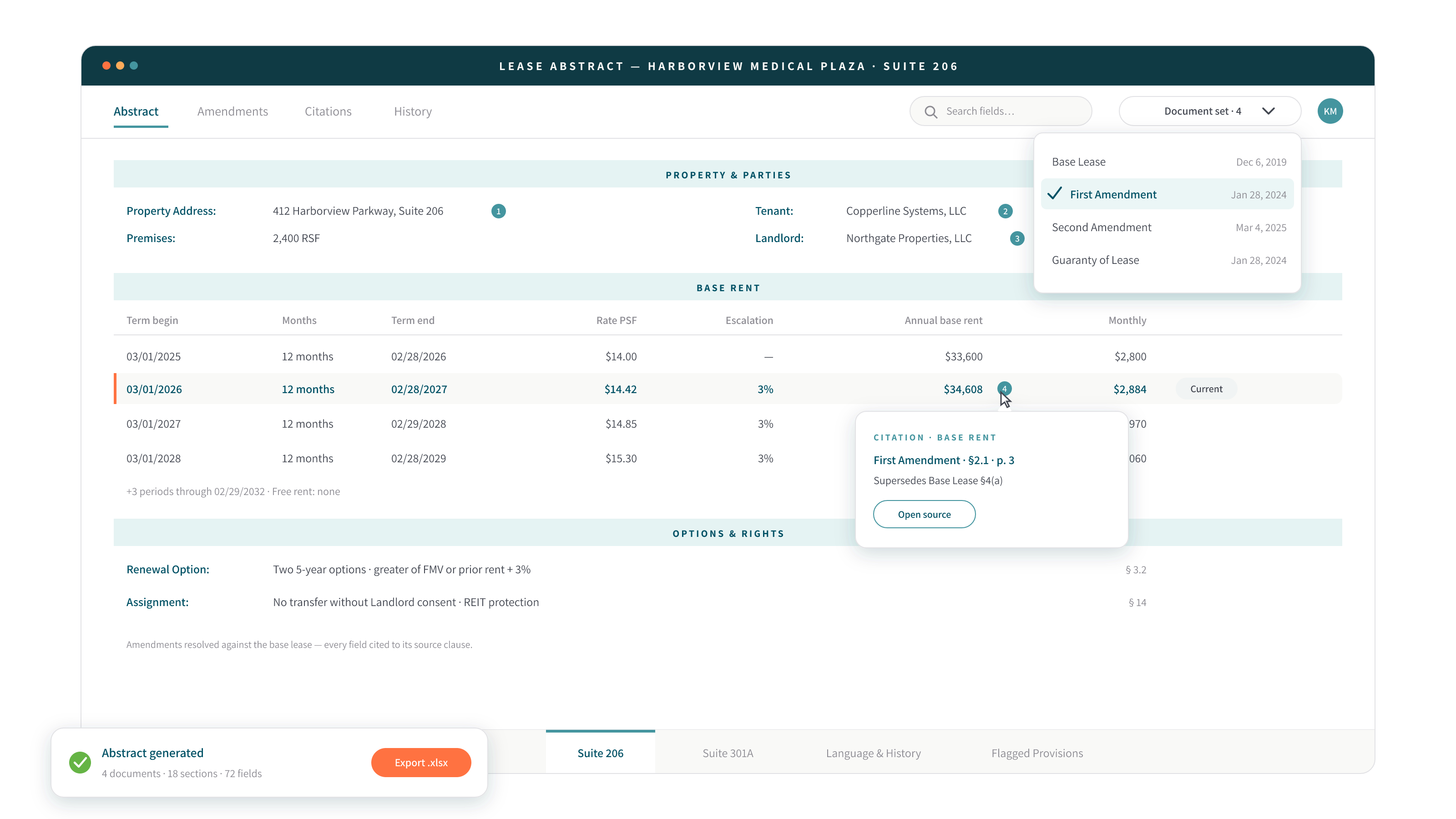Click the $14.85 rate PSF value

(621, 424)
